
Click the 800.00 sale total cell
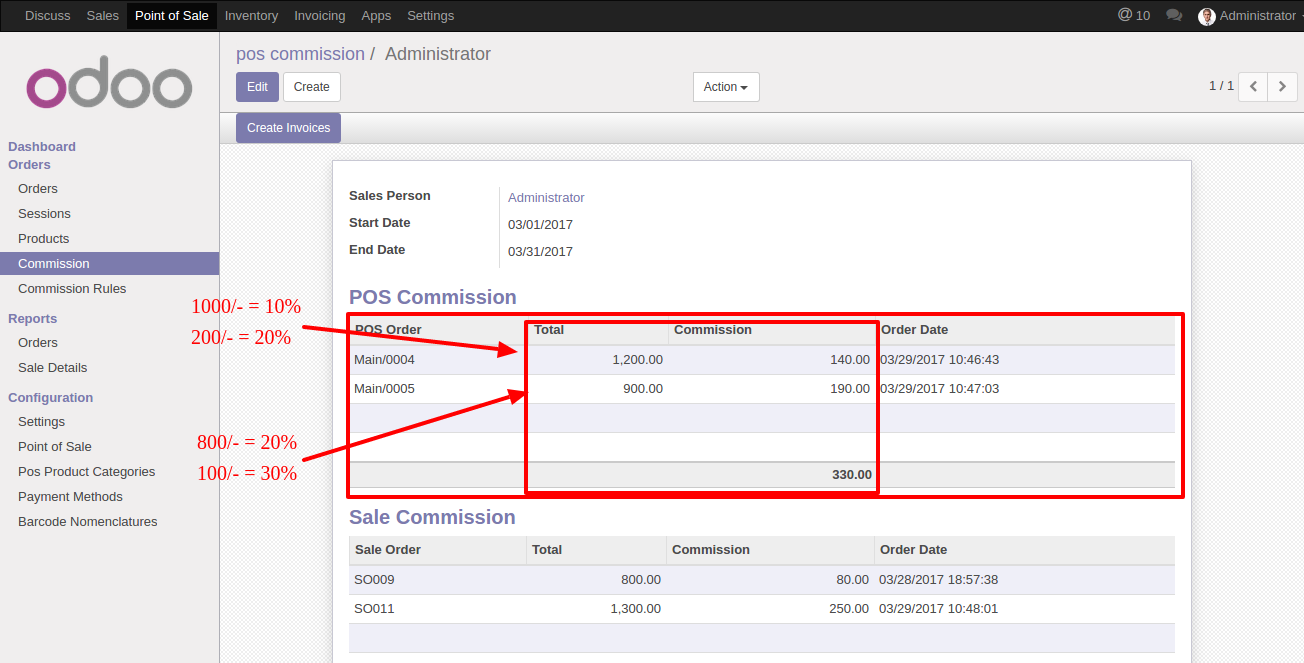point(641,580)
